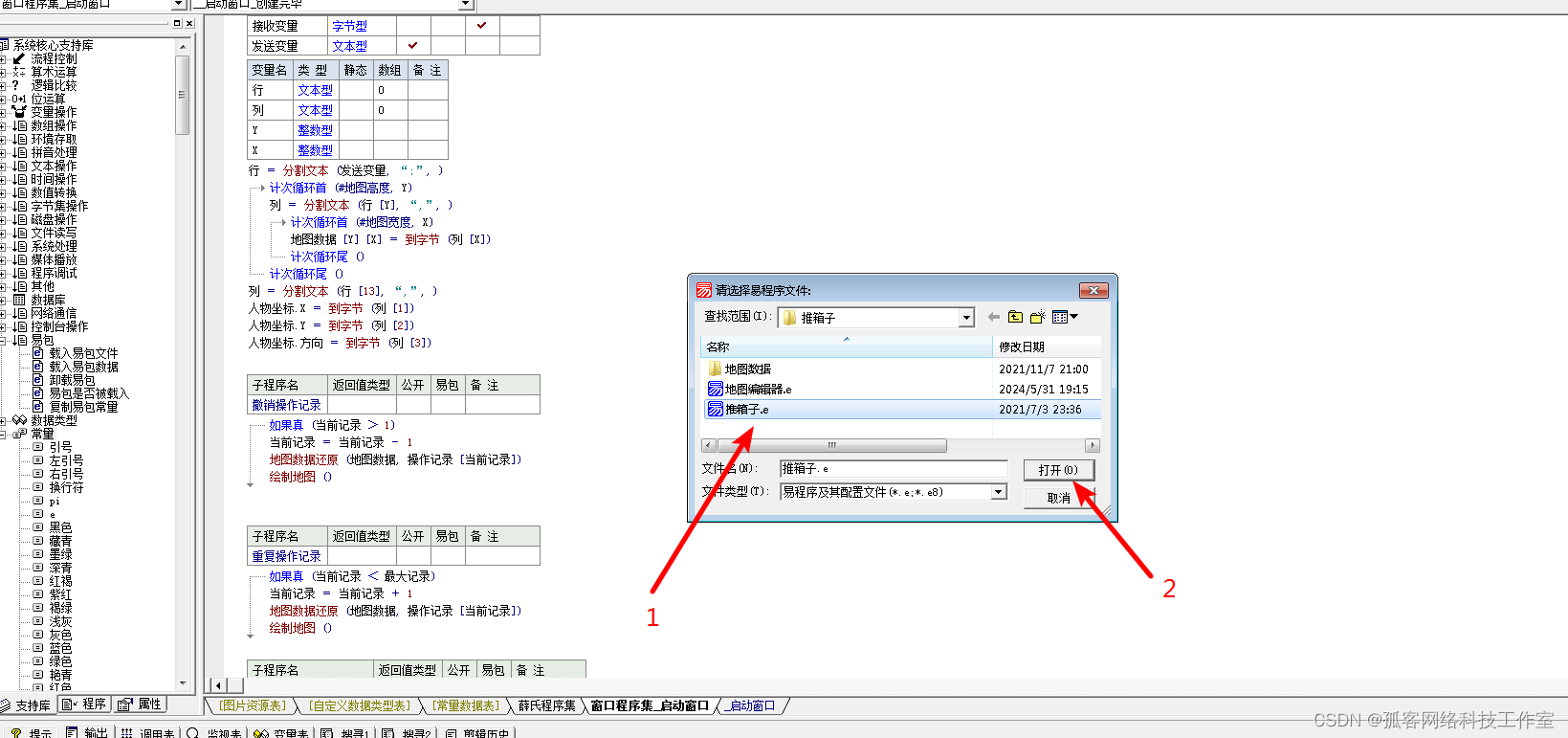Switch to the 属性 panel tab
This screenshot has height=738, width=1568.
point(141,704)
